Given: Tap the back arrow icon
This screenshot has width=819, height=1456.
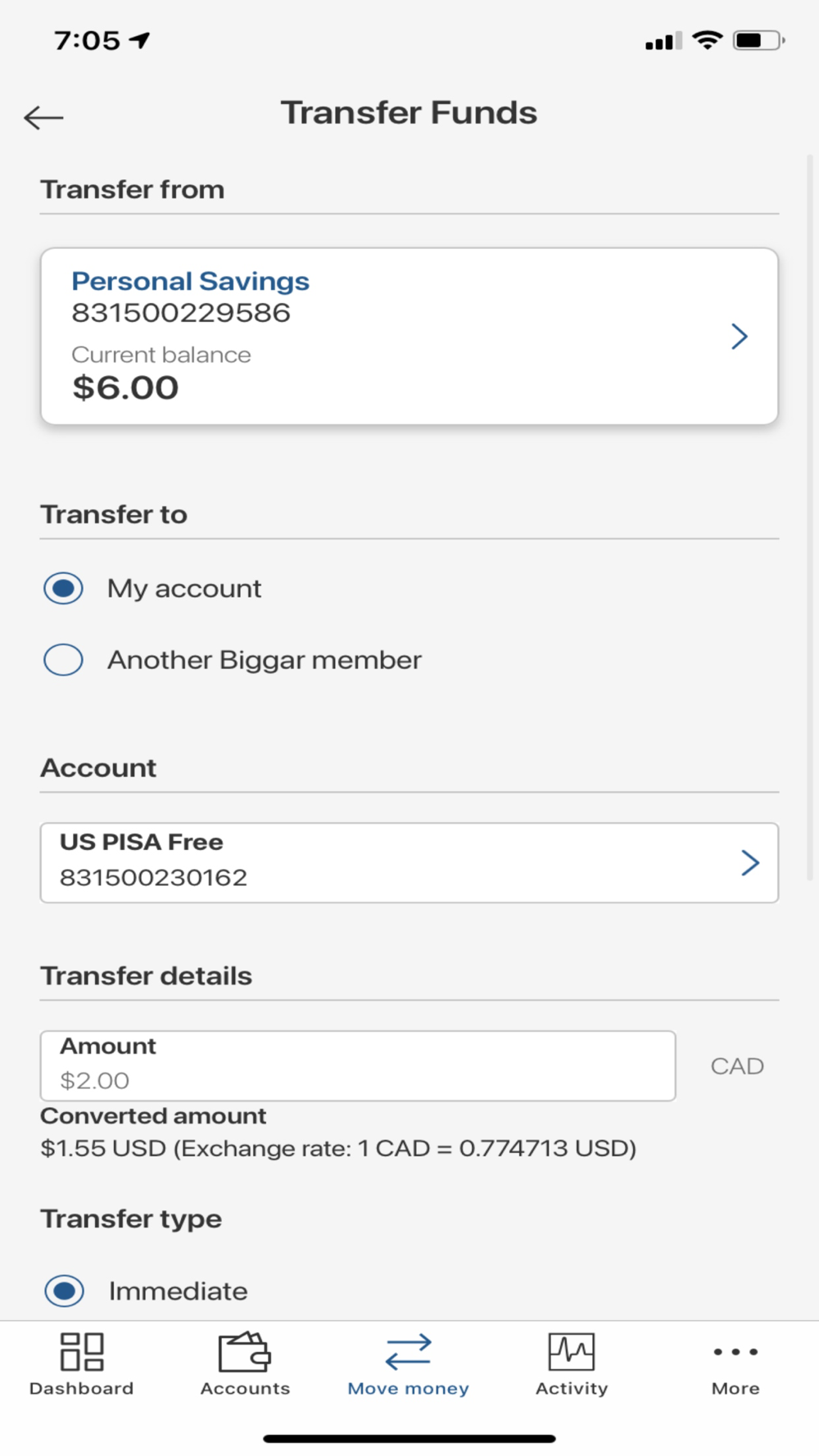Looking at the screenshot, I should (x=43, y=118).
